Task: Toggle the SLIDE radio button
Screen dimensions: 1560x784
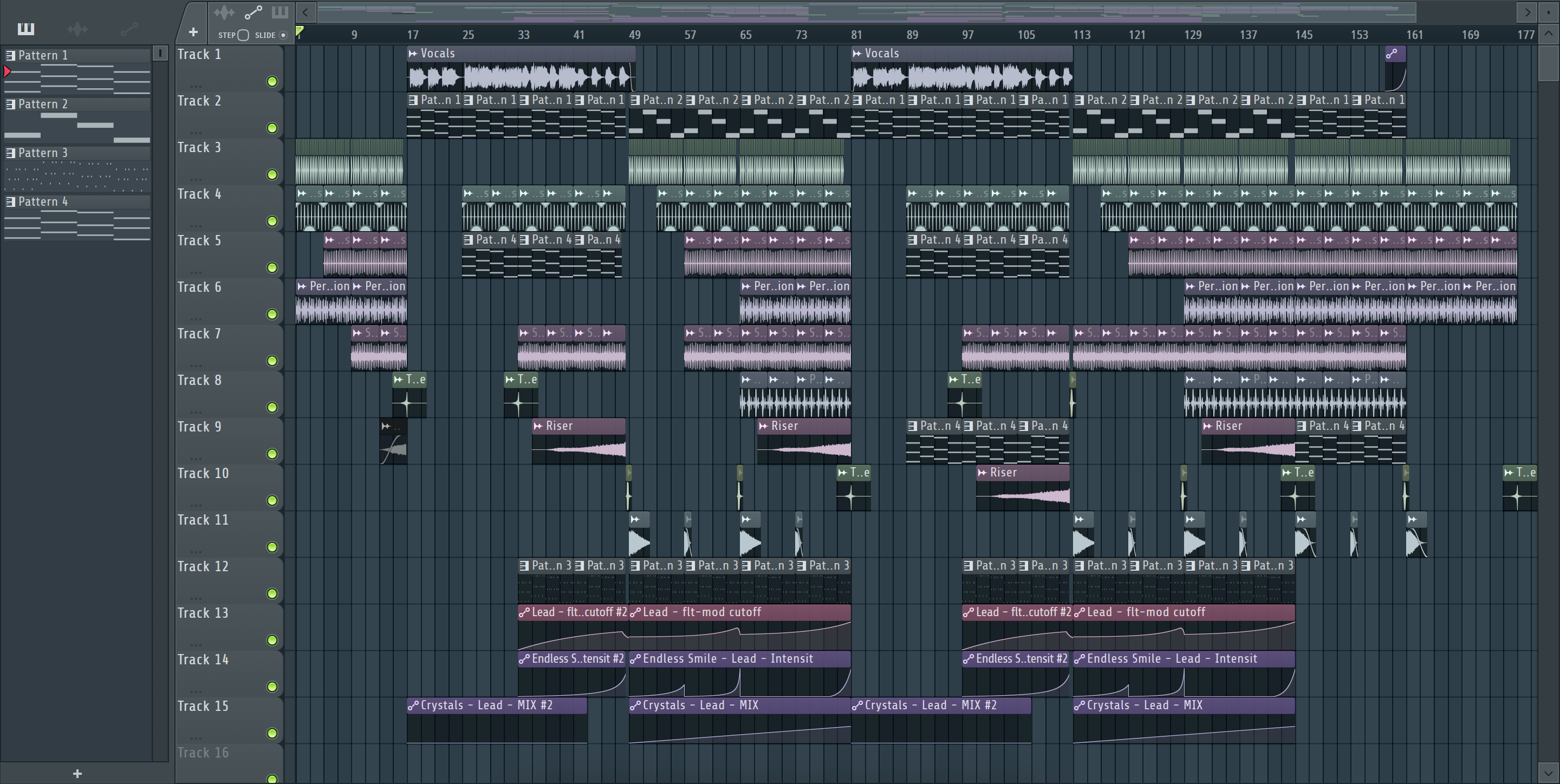Action: [x=283, y=35]
